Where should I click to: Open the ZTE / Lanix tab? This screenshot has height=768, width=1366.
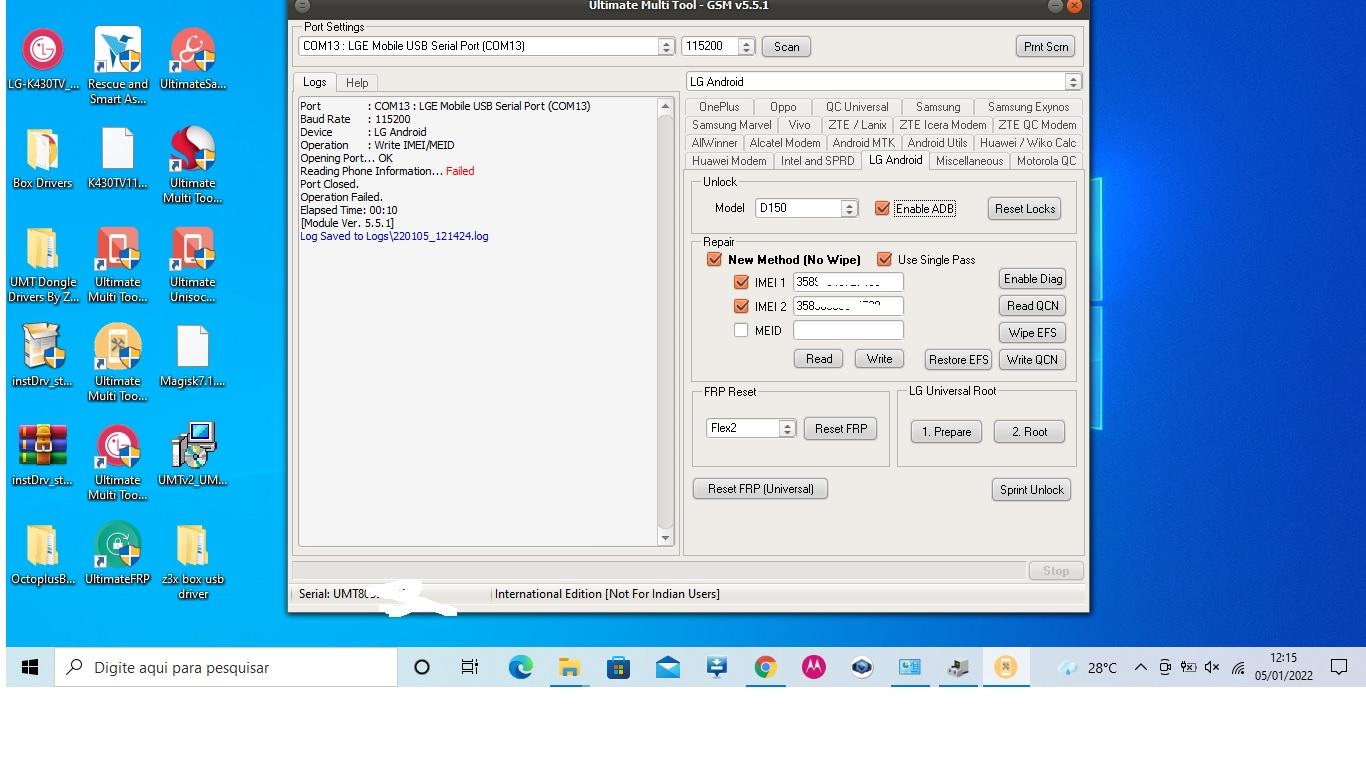[857, 125]
